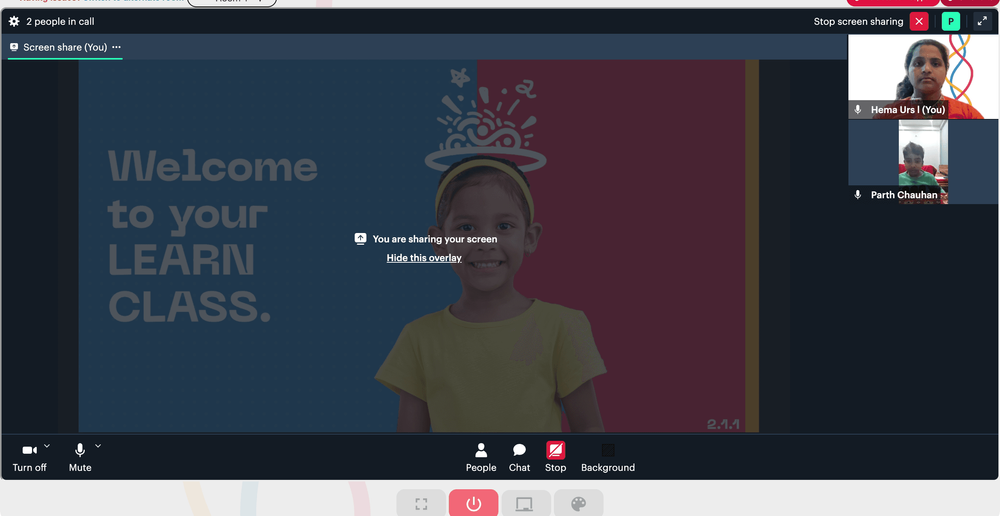Viewport: 1000px width, 516px height.
Task: Click 'Stop screen sharing' label
Action: tap(858, 22)
